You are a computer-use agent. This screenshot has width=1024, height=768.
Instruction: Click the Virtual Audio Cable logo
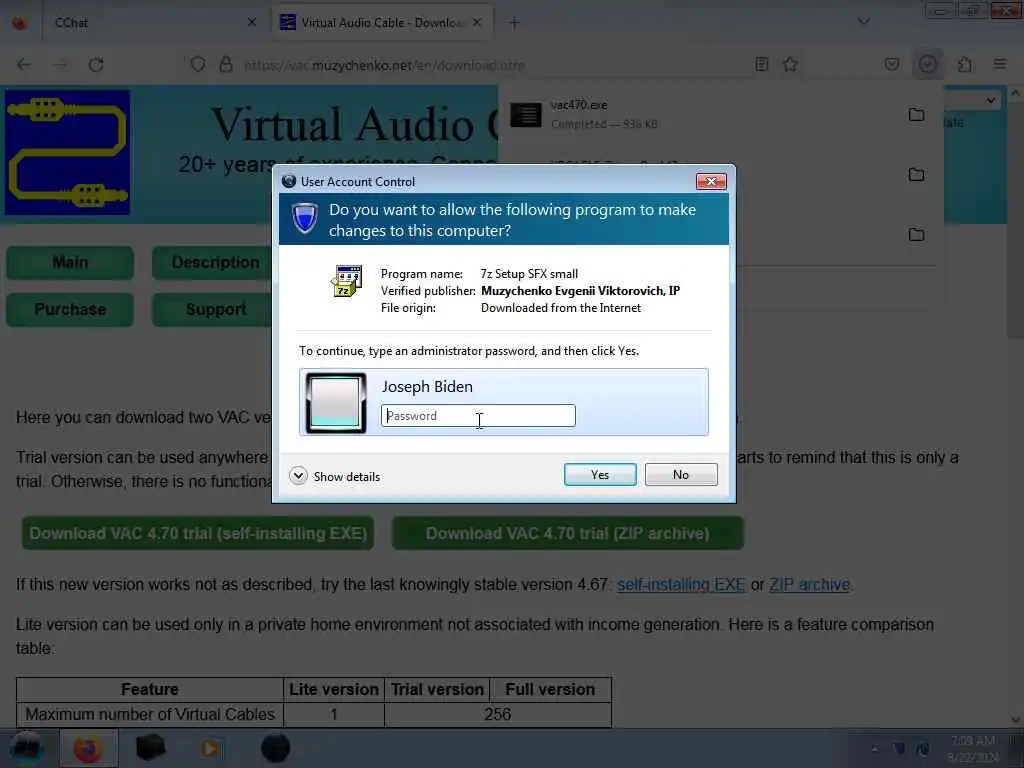point(67,152)
